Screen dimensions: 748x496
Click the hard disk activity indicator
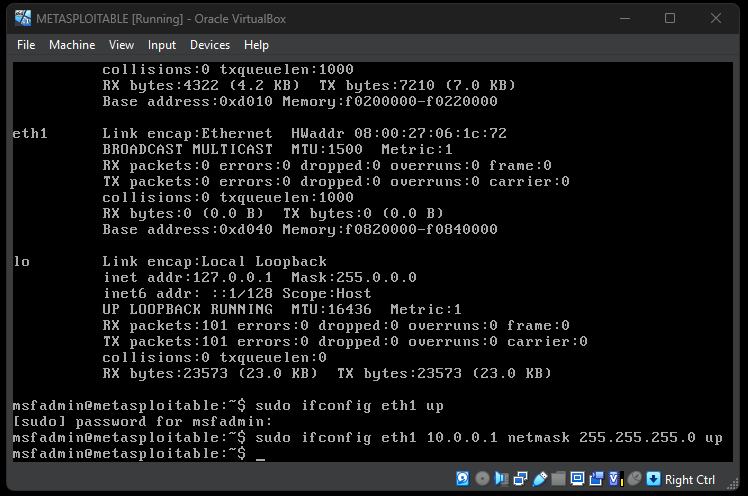point(463,479)
